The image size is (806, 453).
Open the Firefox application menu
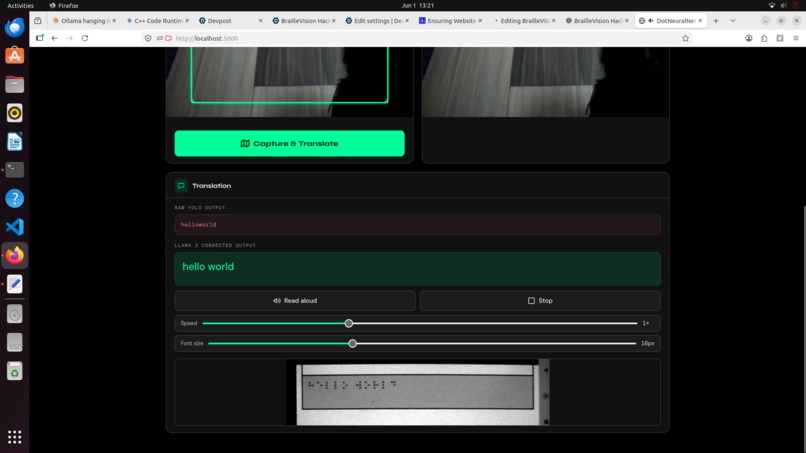796,38
